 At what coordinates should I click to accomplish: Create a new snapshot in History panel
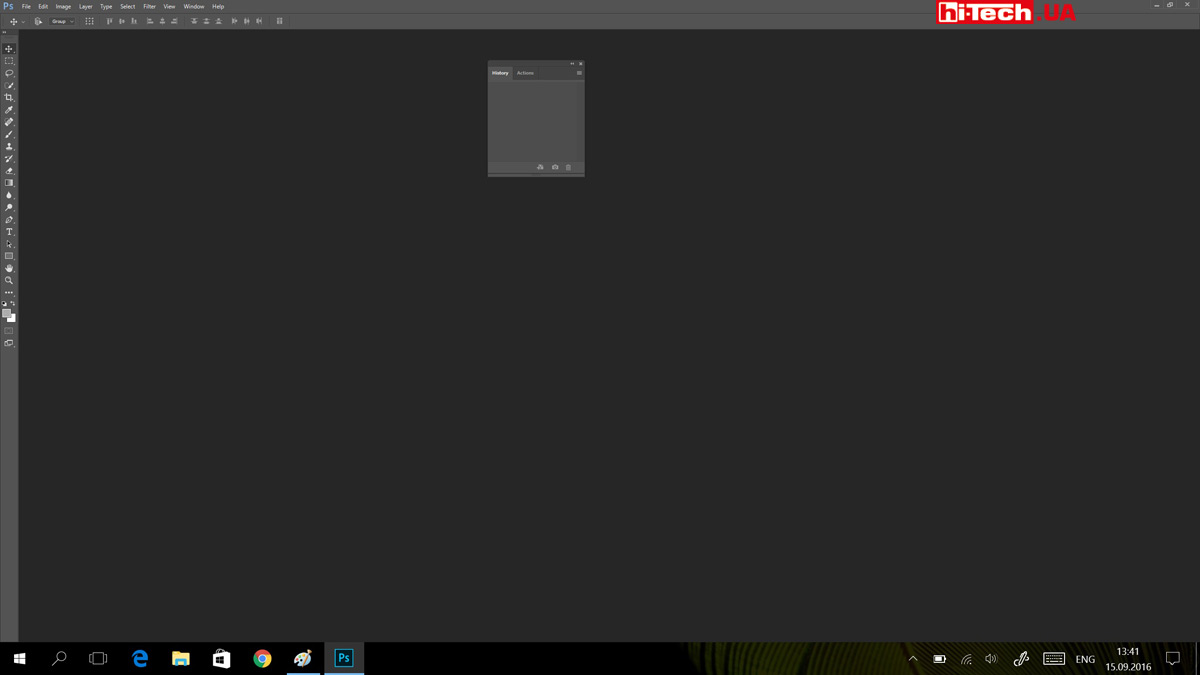click(x=555, y=167)
